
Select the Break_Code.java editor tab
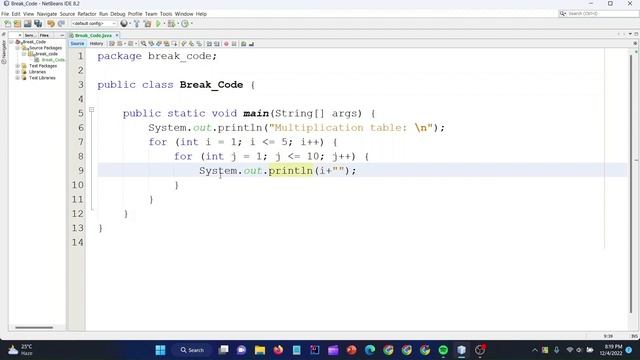[x=93, y=36]
